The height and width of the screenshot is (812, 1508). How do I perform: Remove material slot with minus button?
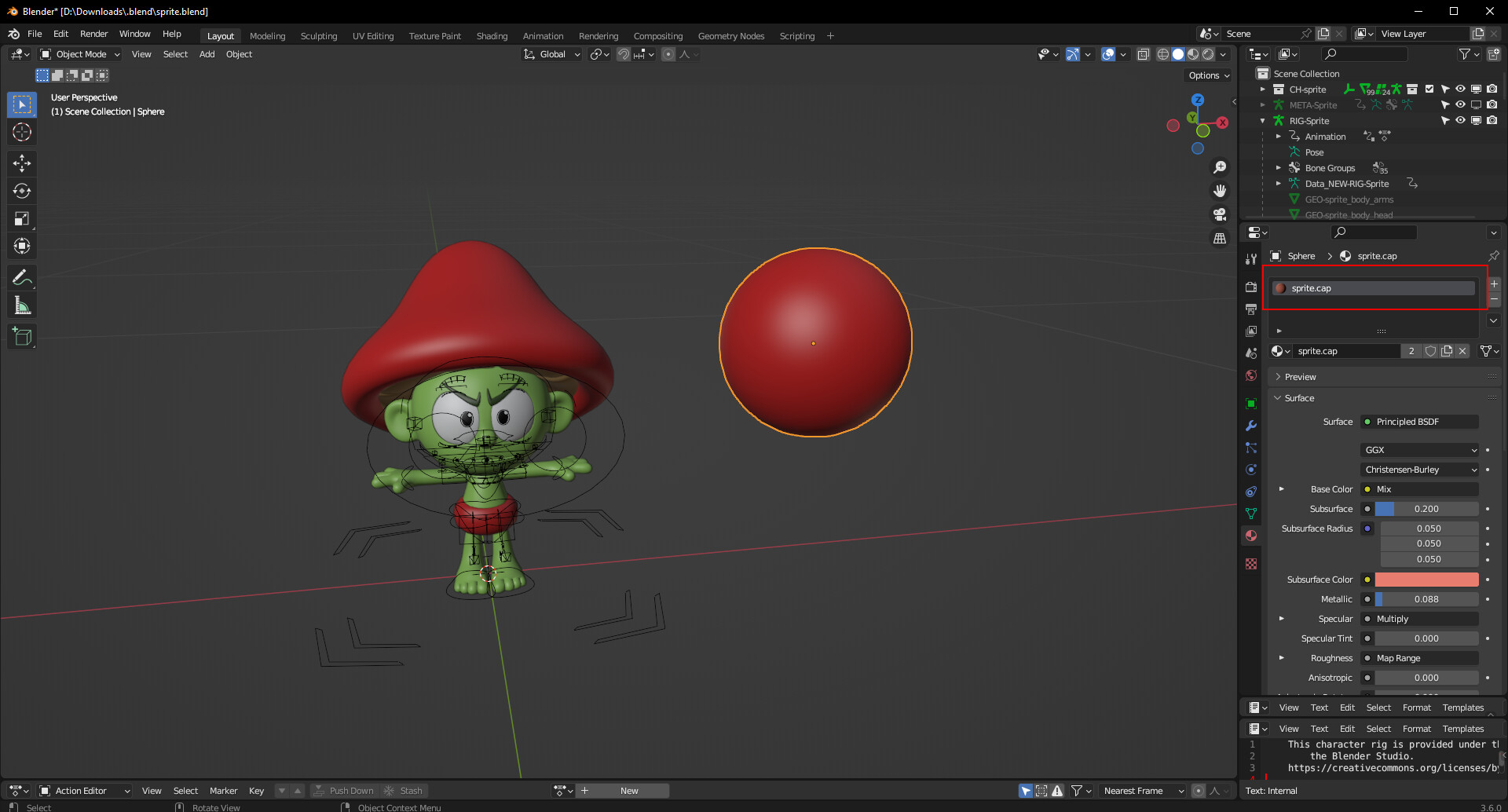pyautogui.click(x=1494, y=299)
